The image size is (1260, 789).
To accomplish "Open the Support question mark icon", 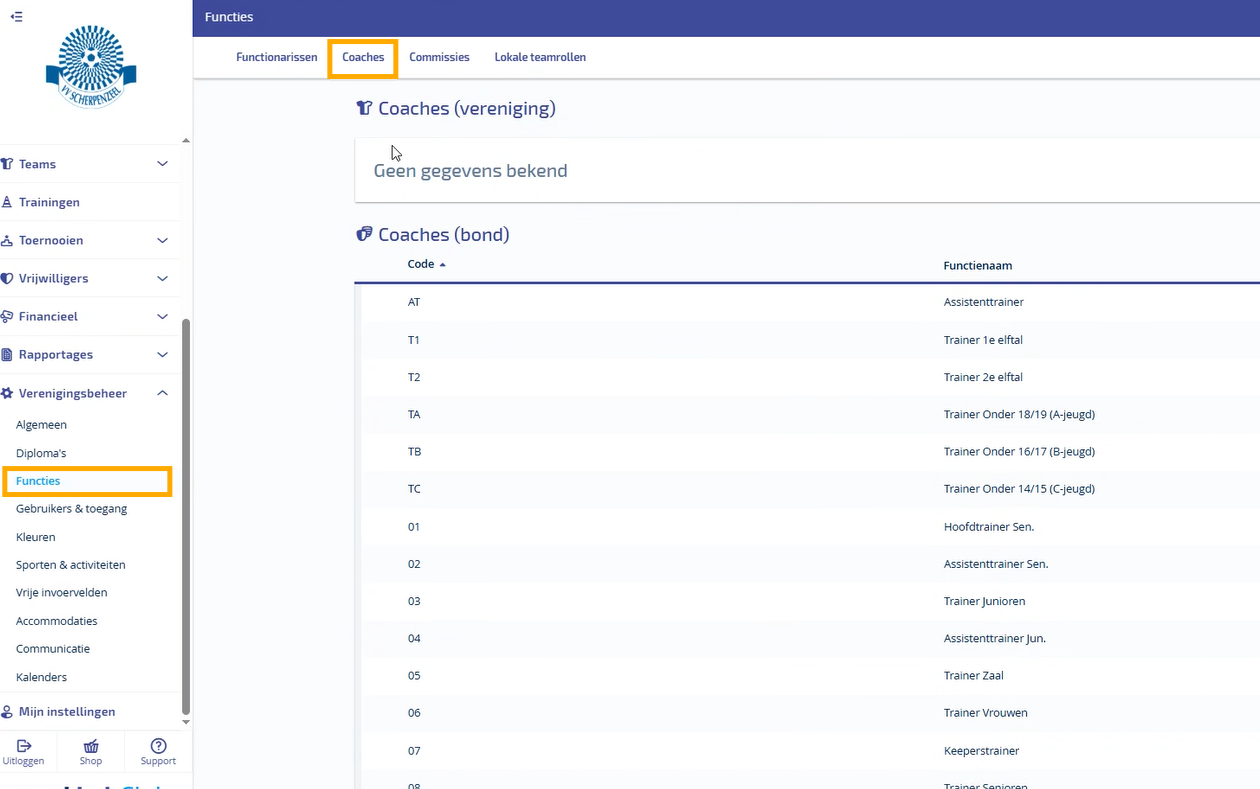I will tap(158, 746).
